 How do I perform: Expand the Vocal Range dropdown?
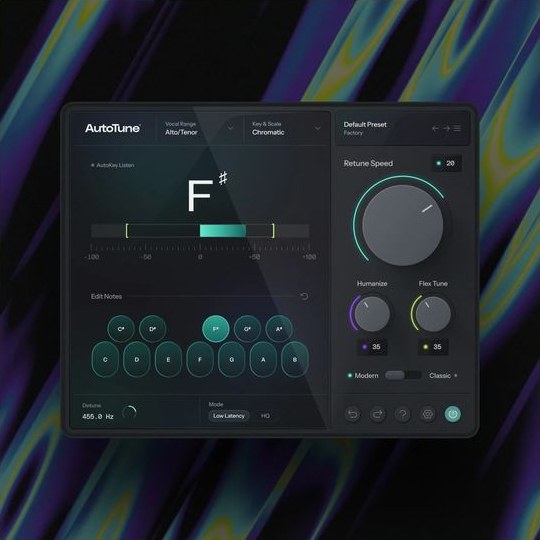pos(200,128)
